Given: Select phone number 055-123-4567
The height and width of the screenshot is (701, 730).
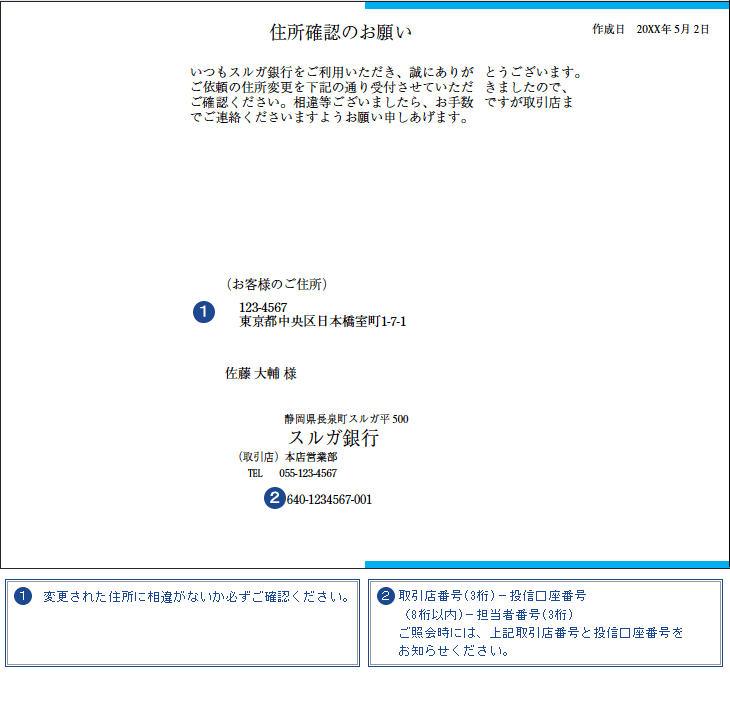Looking at the screenshot, I should (x=308, y=473).
